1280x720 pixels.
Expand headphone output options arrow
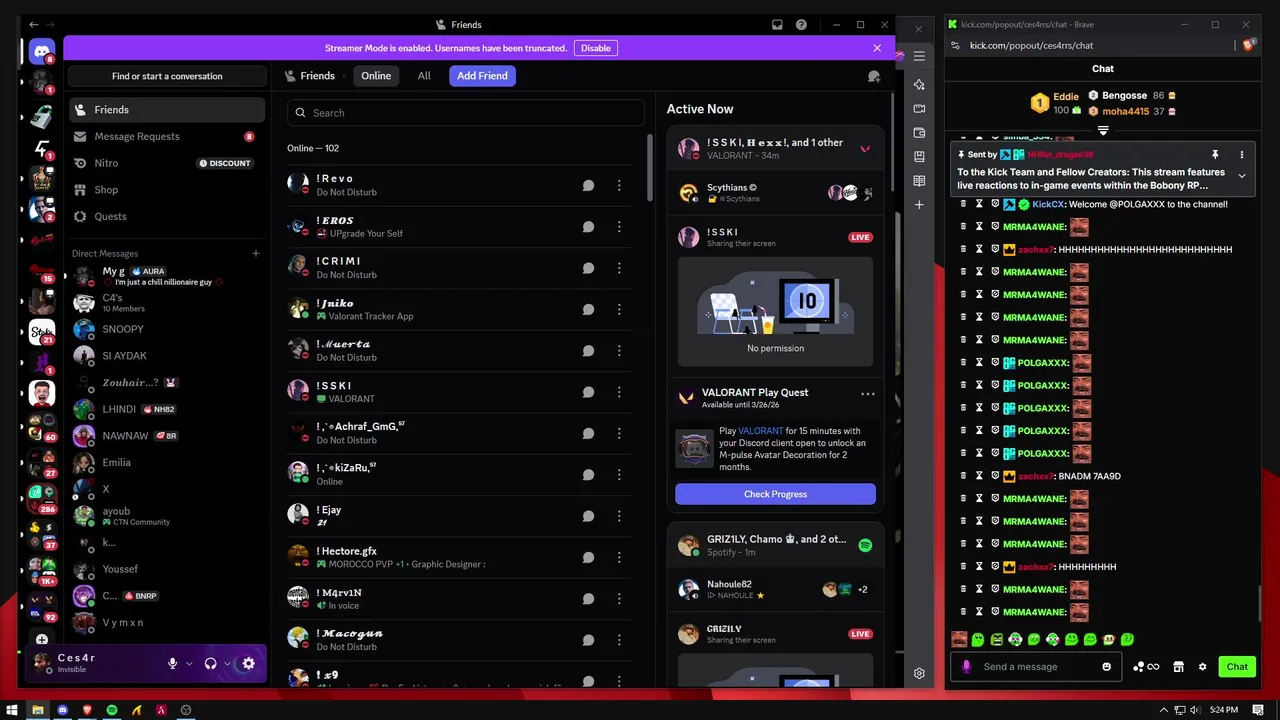[227, 663]
